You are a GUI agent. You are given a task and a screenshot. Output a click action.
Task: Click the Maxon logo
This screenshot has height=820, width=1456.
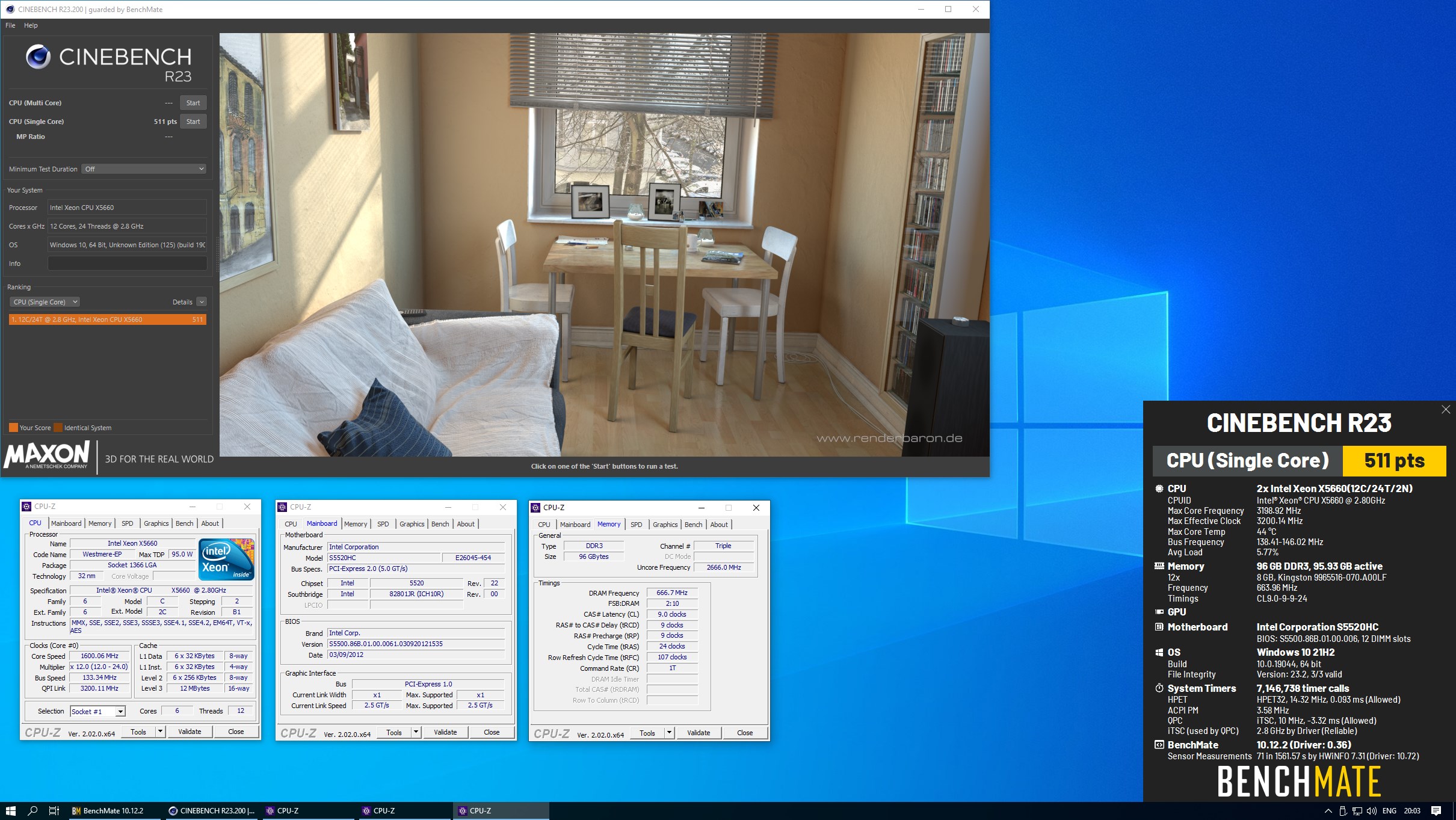point(47,455)
